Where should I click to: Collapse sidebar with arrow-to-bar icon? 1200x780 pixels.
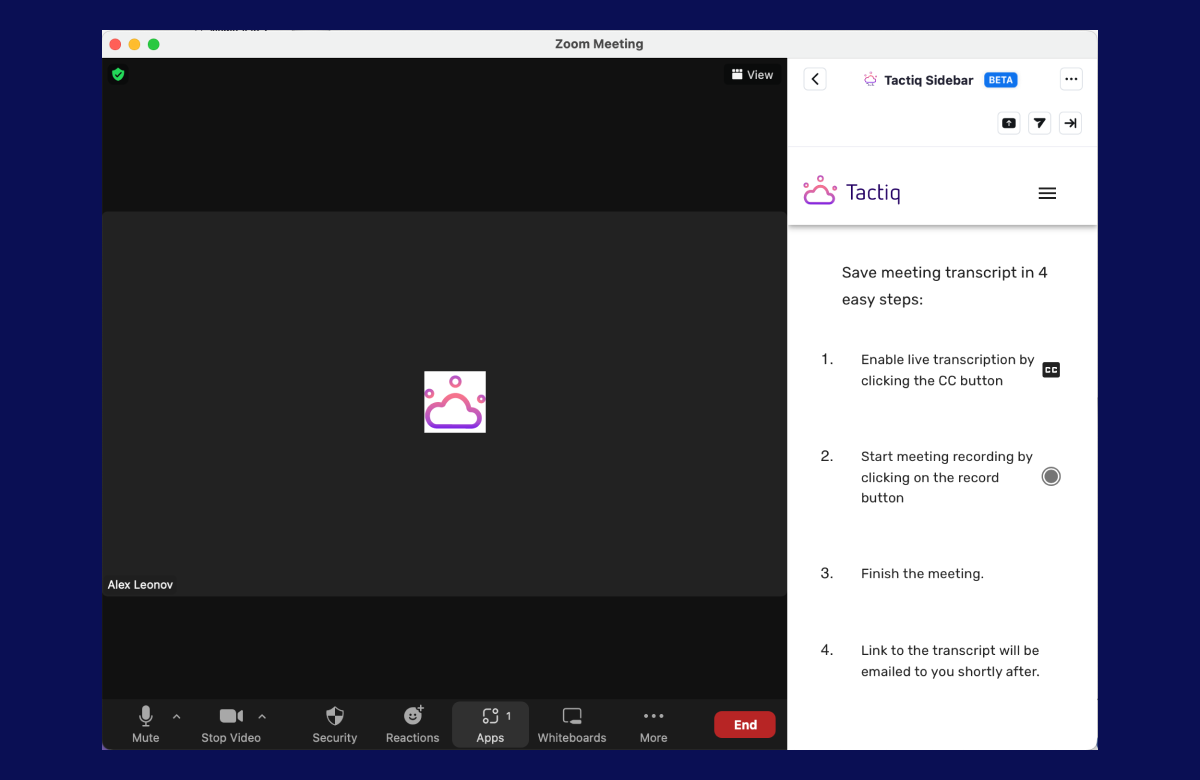pos(1071,123)
